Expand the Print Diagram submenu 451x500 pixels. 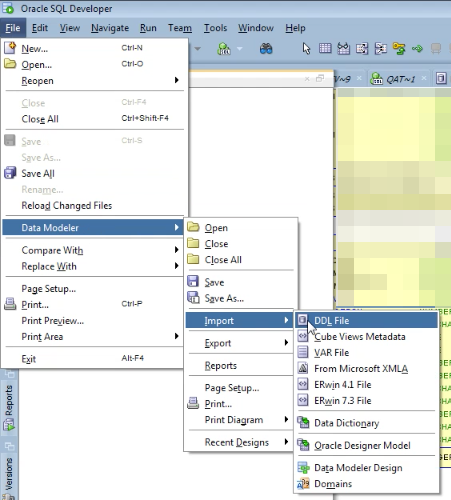[240, 420]
